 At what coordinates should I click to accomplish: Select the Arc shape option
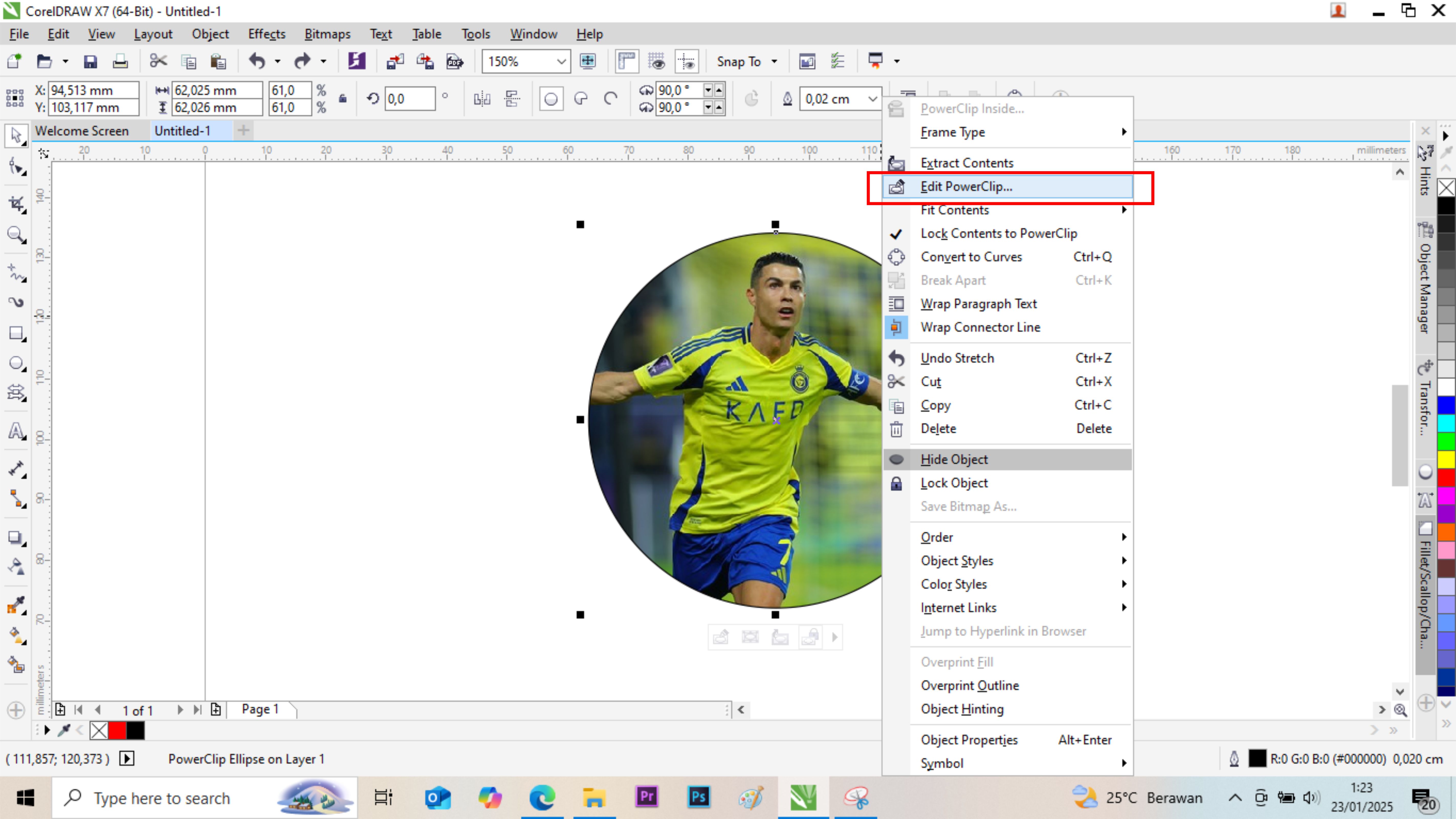610,99
